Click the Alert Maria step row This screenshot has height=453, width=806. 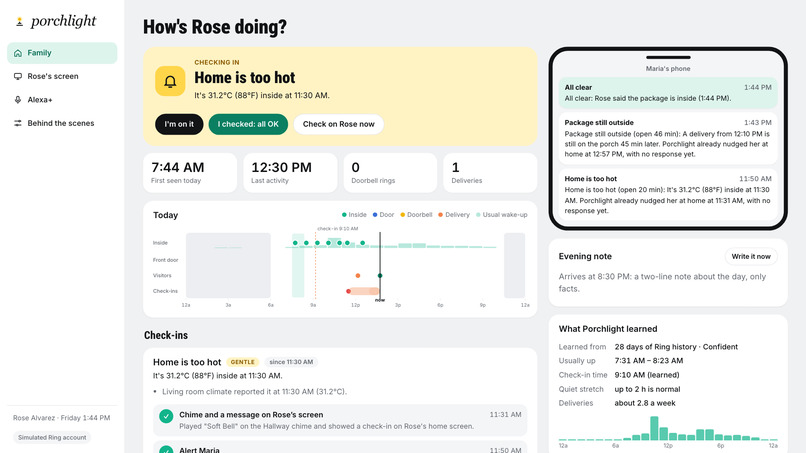[340, 447]
